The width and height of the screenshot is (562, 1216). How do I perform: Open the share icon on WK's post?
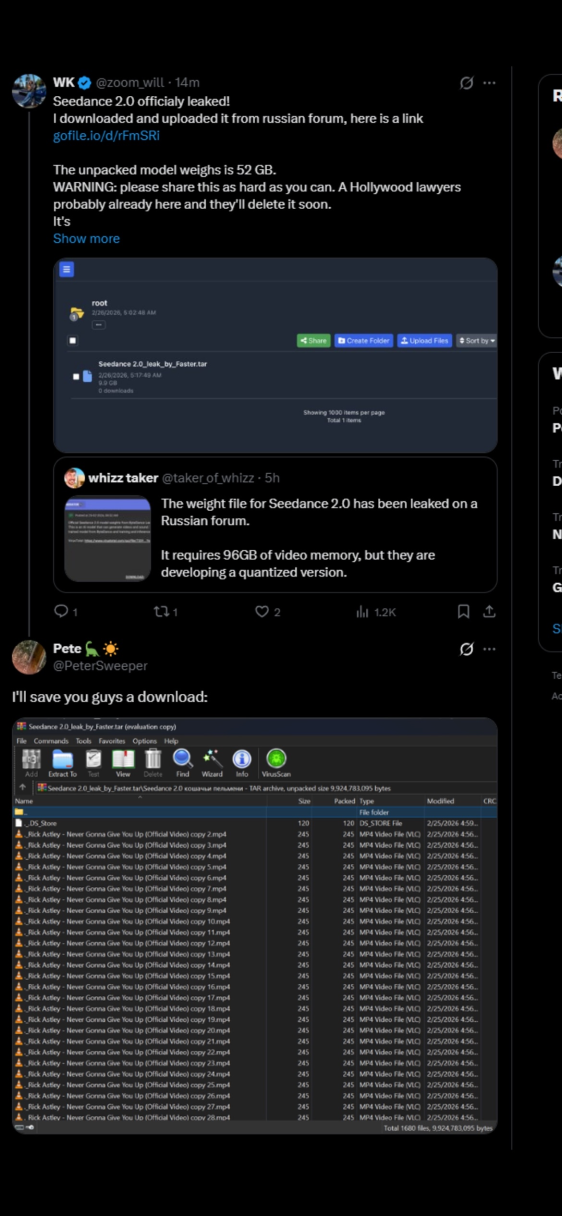coord(489,611)
